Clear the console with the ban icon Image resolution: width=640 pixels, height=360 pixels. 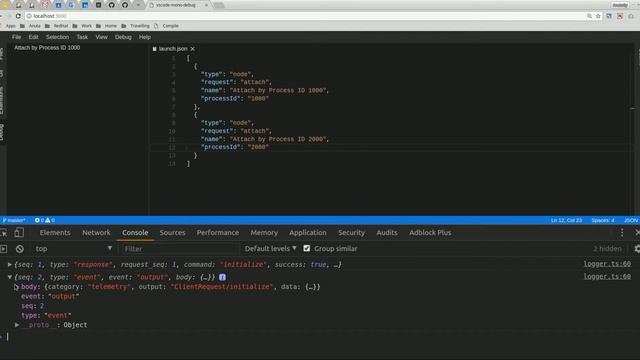coord(20,249)
